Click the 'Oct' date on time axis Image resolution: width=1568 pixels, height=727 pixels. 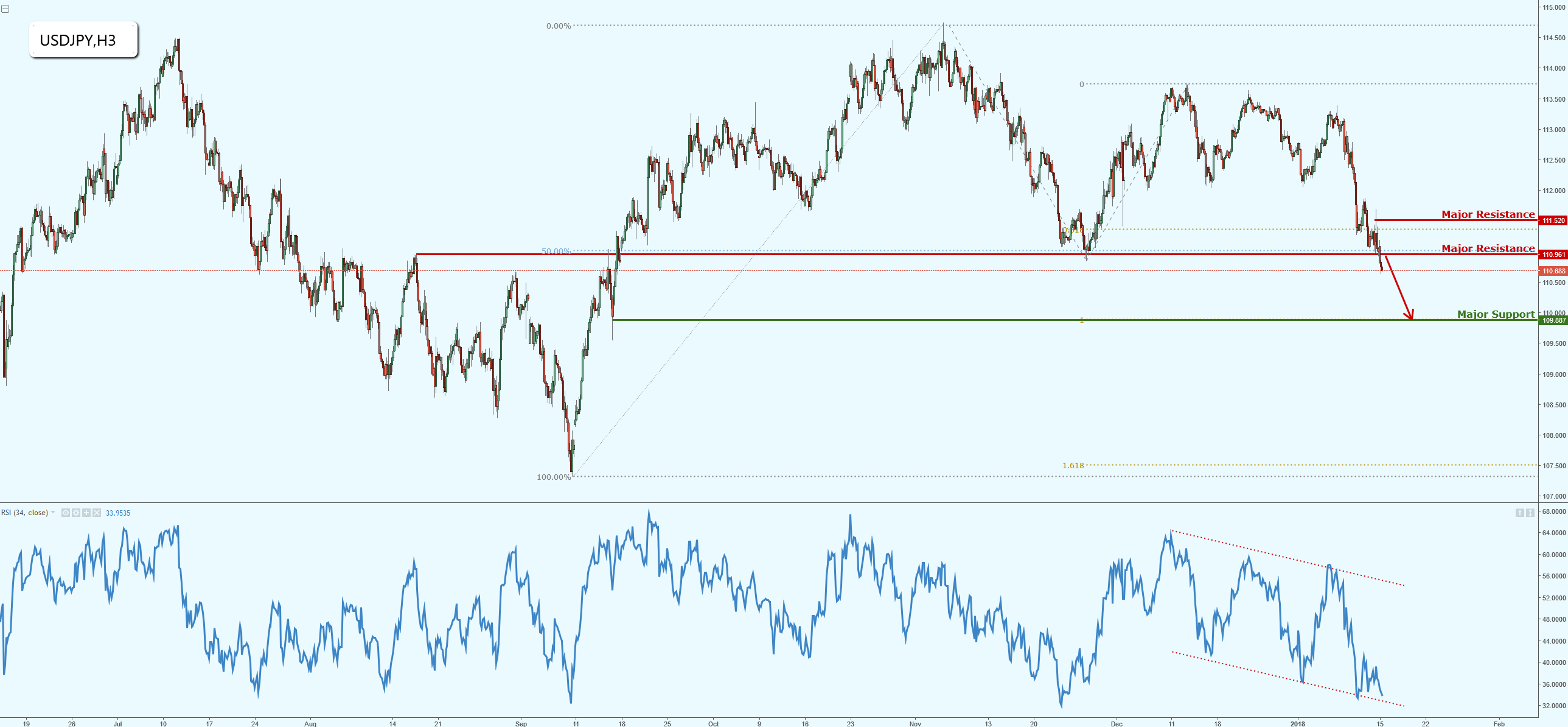pos(713,723)
